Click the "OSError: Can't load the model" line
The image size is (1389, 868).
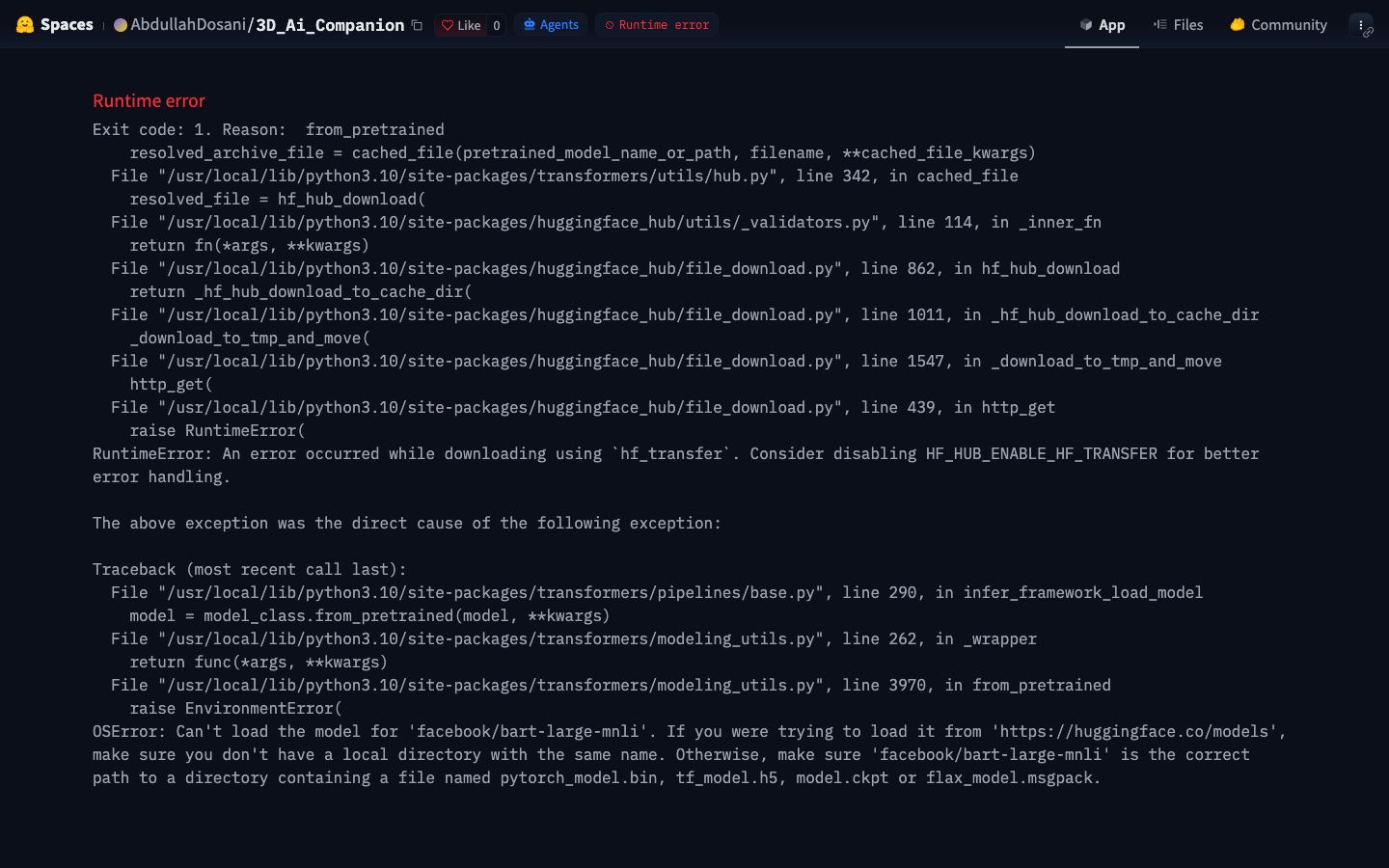pyautogui.click(x=690, y=731)
